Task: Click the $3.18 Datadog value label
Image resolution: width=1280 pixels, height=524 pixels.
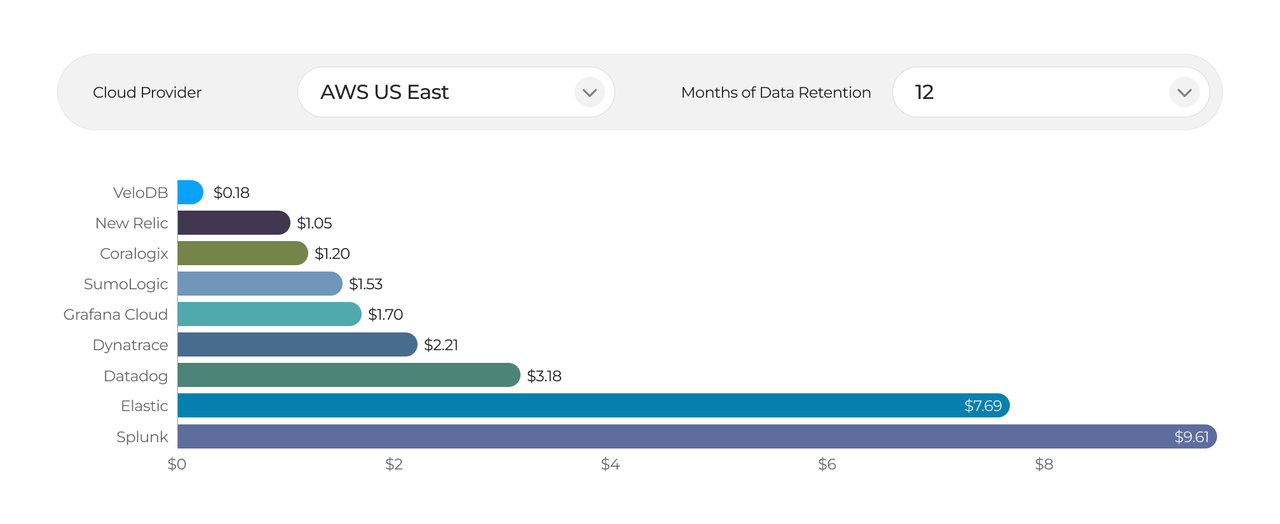Action: point(544,376)
